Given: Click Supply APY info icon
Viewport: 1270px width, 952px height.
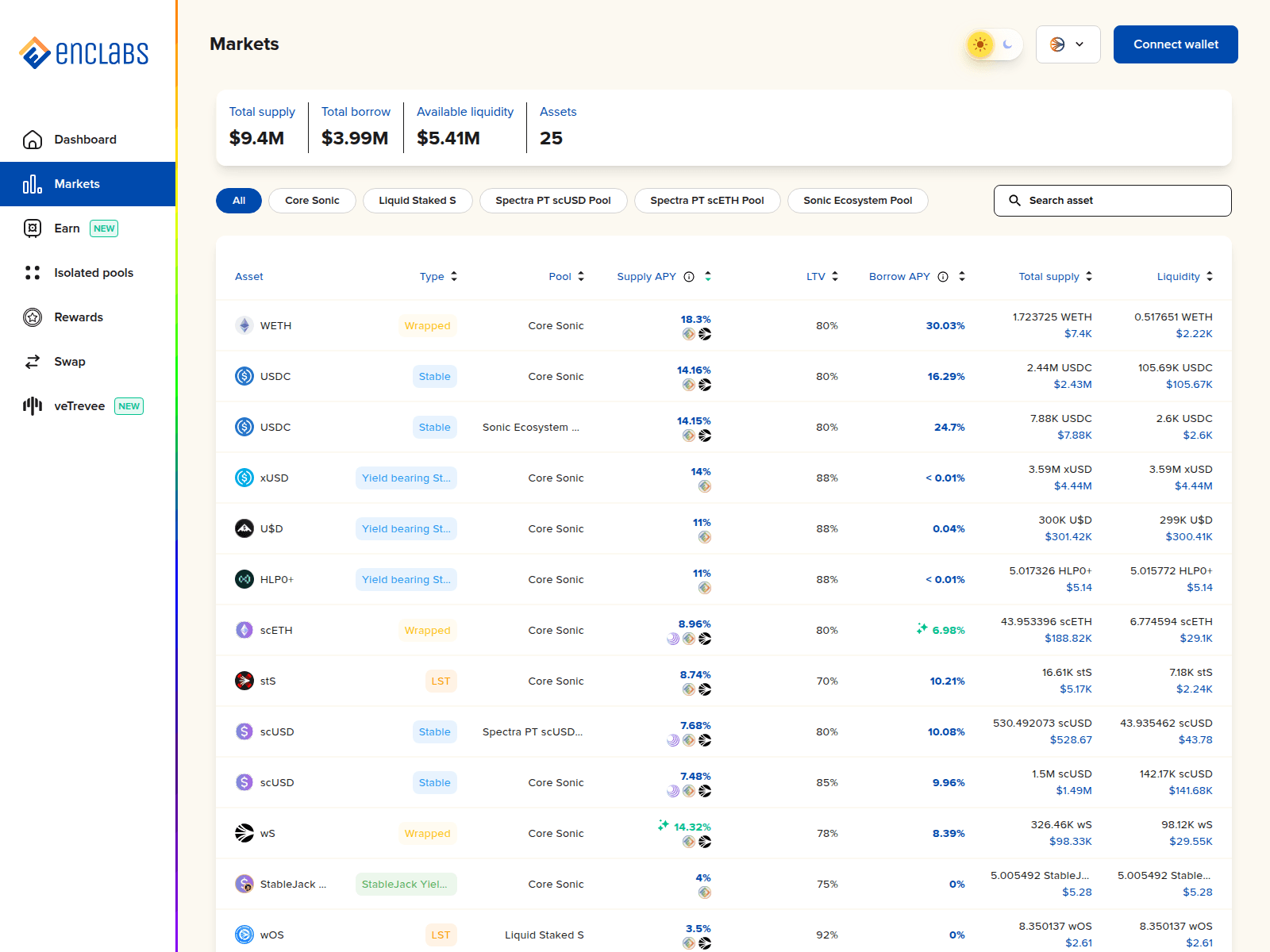Looking at the screenshot, I should 689,277.
